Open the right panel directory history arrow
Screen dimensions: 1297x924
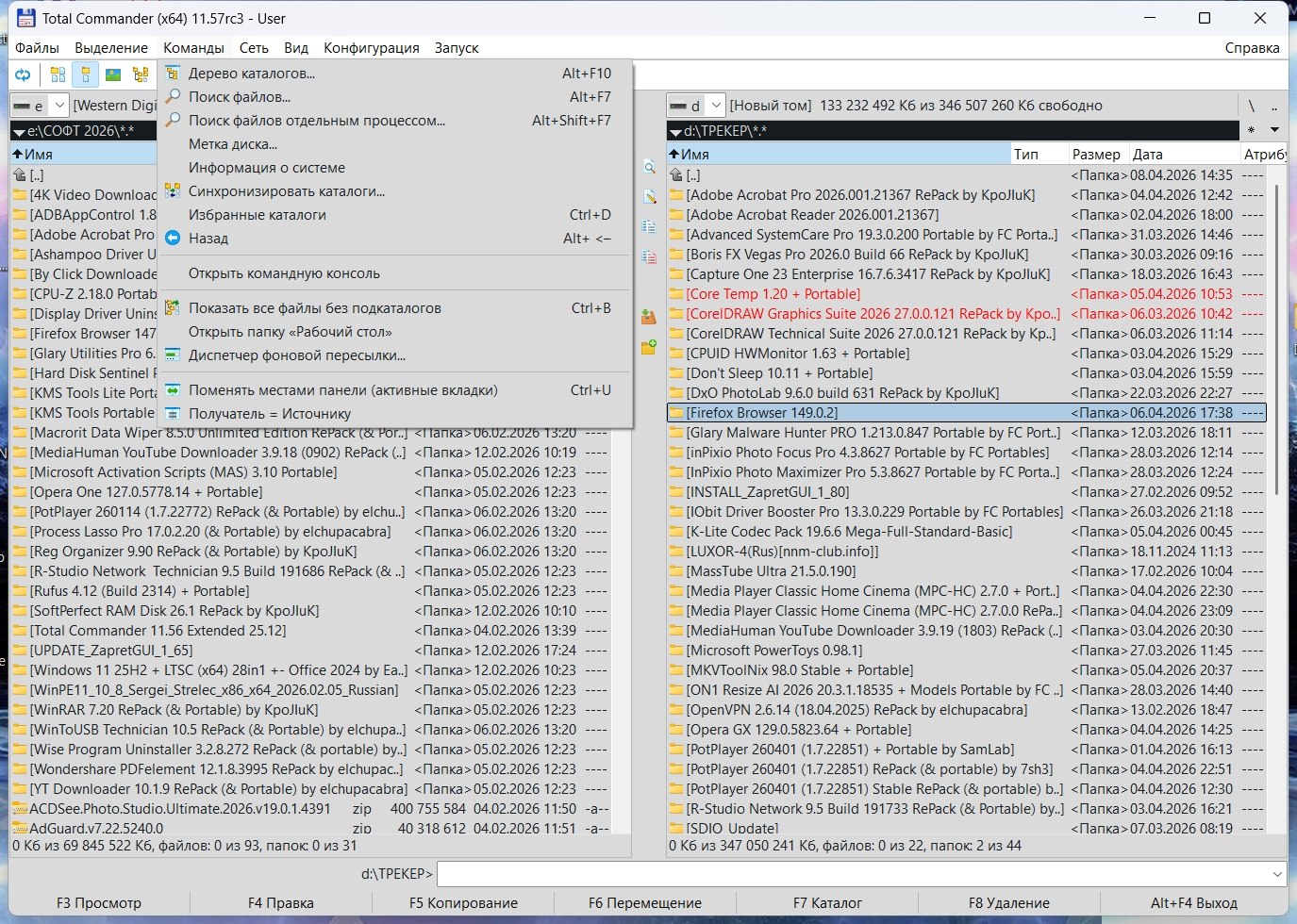pos(1274,130)
